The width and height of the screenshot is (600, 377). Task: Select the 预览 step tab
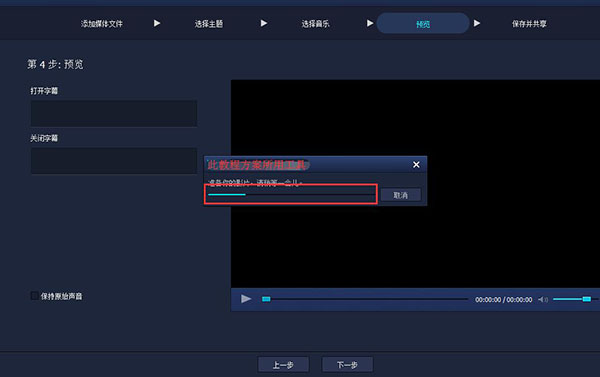click(x=423, y=23)
